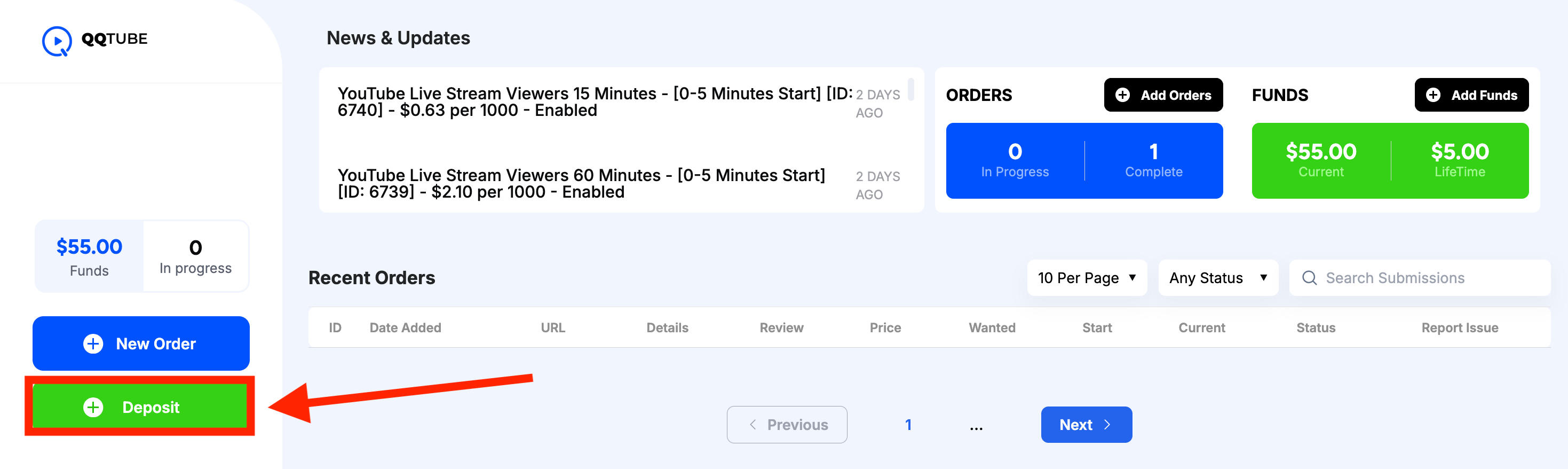The height and width of the screenshot is (469, 1568).
Task: Click the pagination ellipsis
Action: pyautogui.click(x=976, y=426)
